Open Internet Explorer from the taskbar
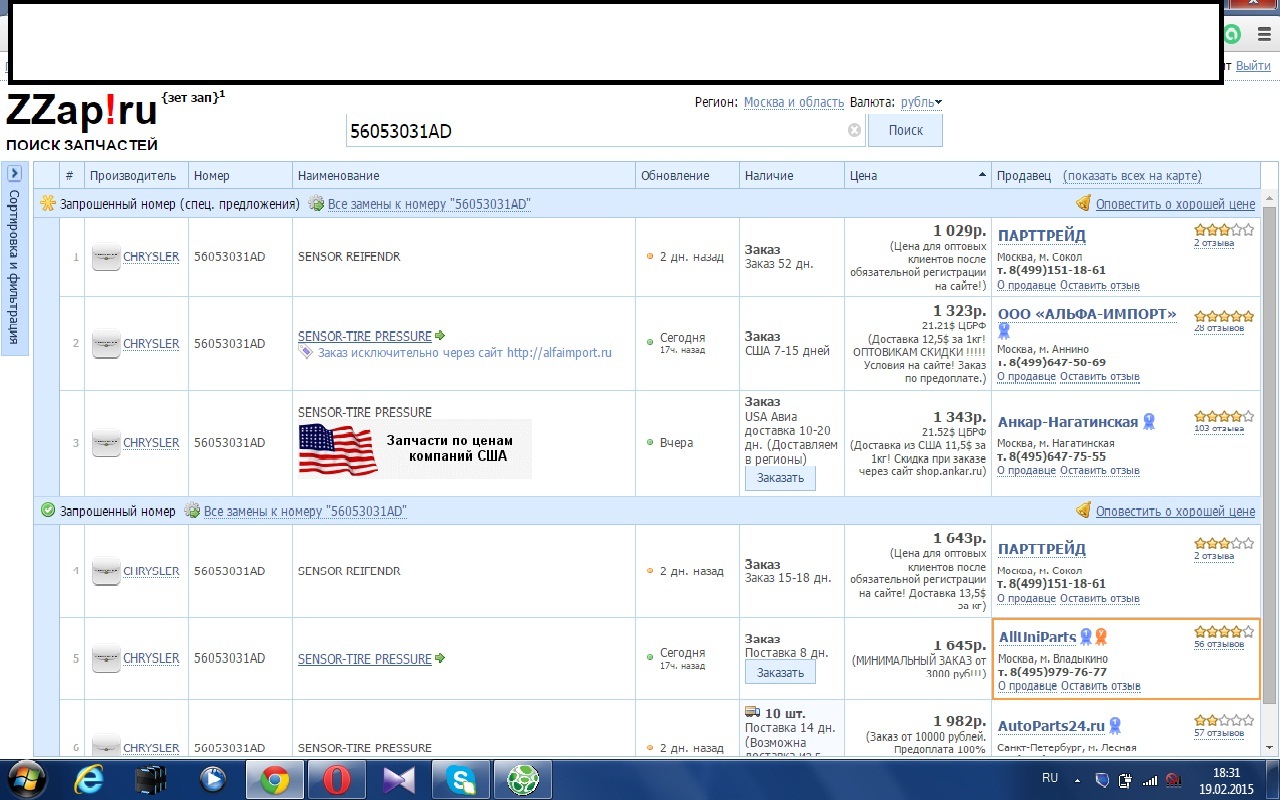Image resolution: width=1280 pixels, height=800 pixels. pos(89,779)
